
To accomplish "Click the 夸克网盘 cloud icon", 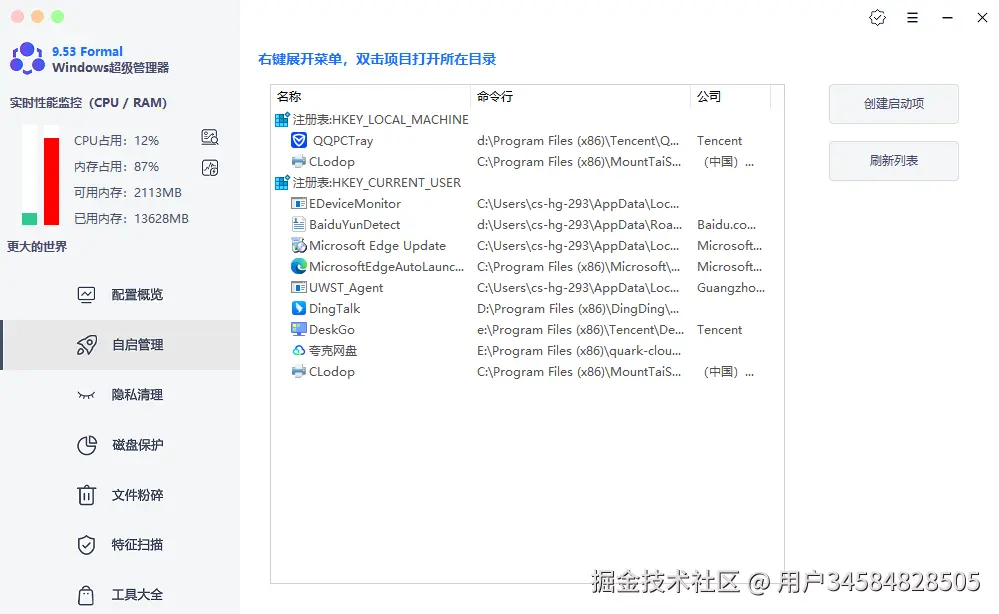I will pyautogui.click(x=298, y=350).
